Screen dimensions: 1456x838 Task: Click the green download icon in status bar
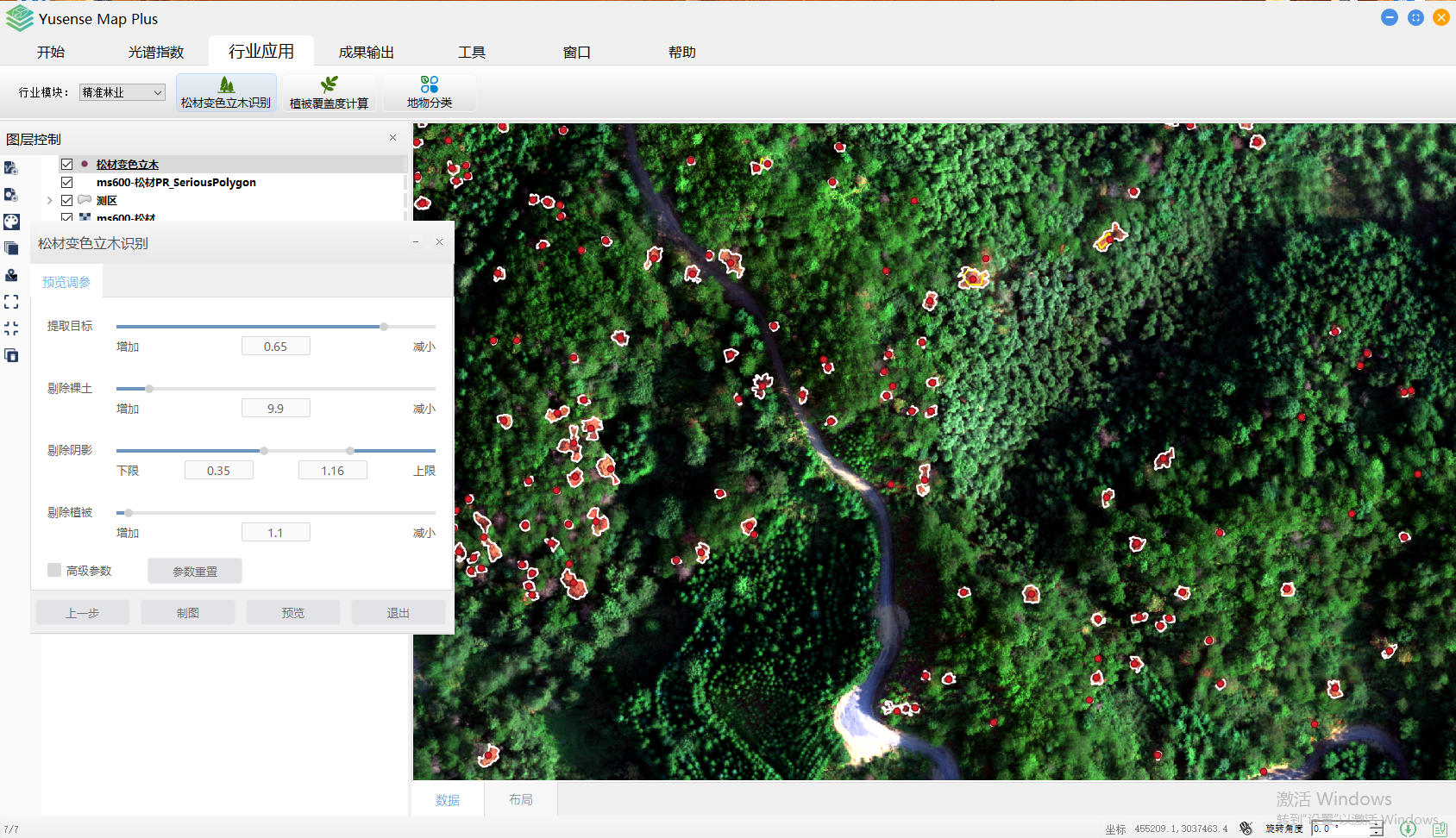point(1408,829)
